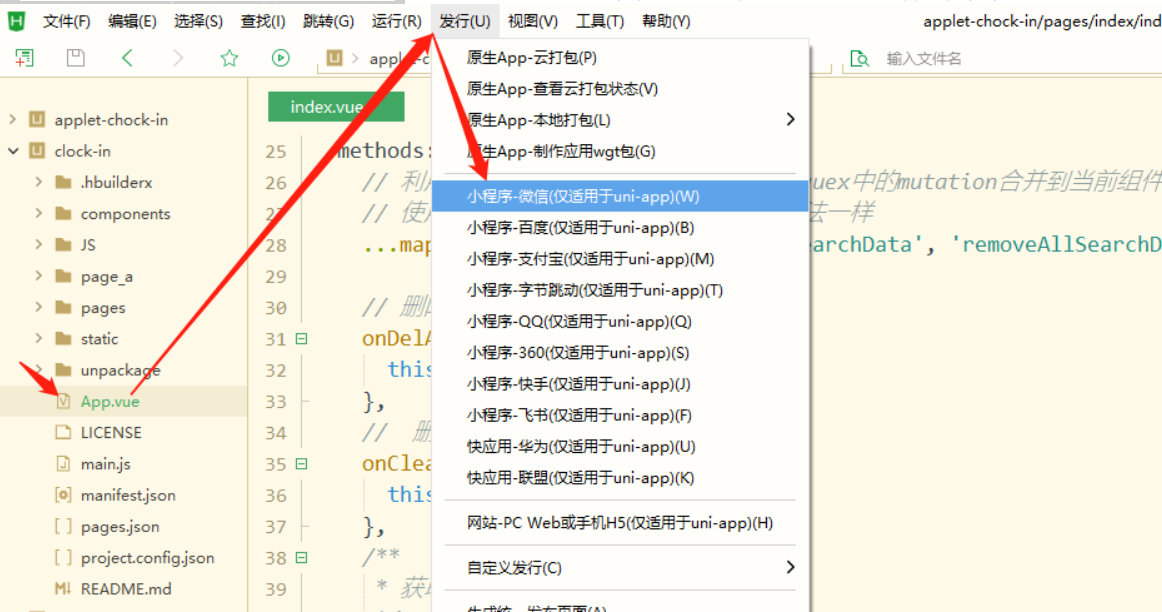This screenshot has width=1162, height=612.
Task: Select 小程序-微信 publish option
Action: [x=620, y=196]
